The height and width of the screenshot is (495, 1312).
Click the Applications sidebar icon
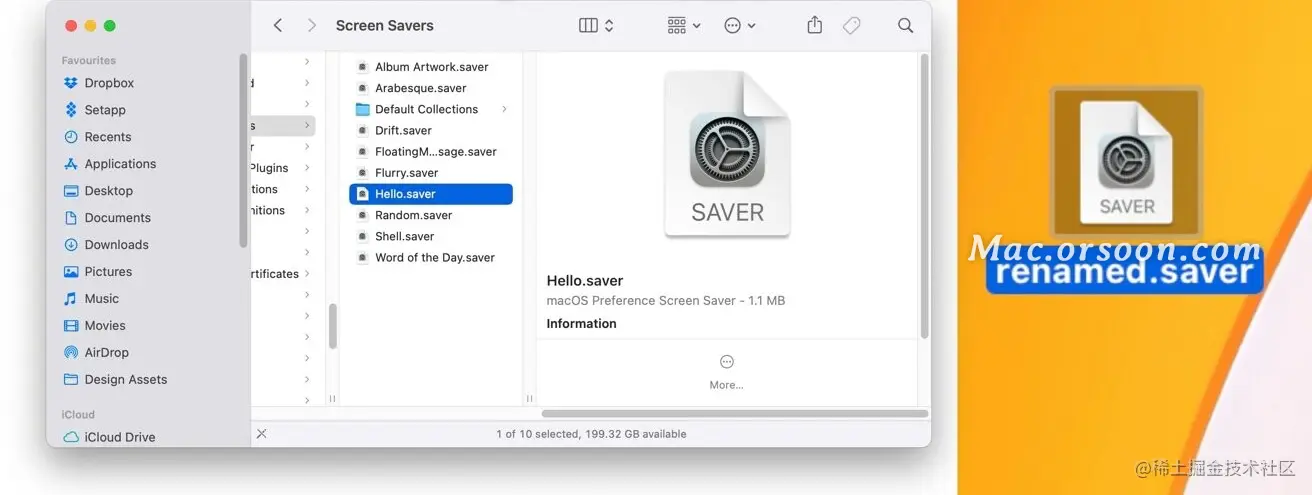click(x=70, y=164)
